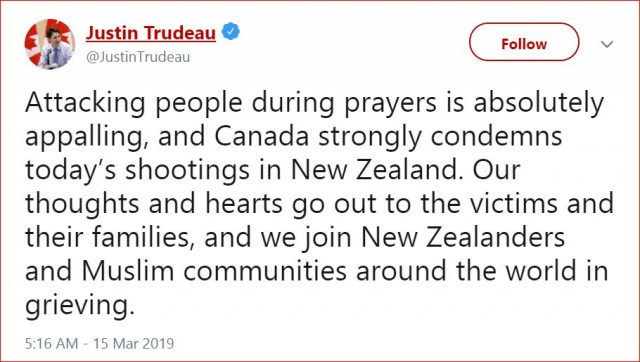Click the word 'Attacking' in the tweet
The width and height of the screenshot is (640, 362).
[x=85, y=104]
